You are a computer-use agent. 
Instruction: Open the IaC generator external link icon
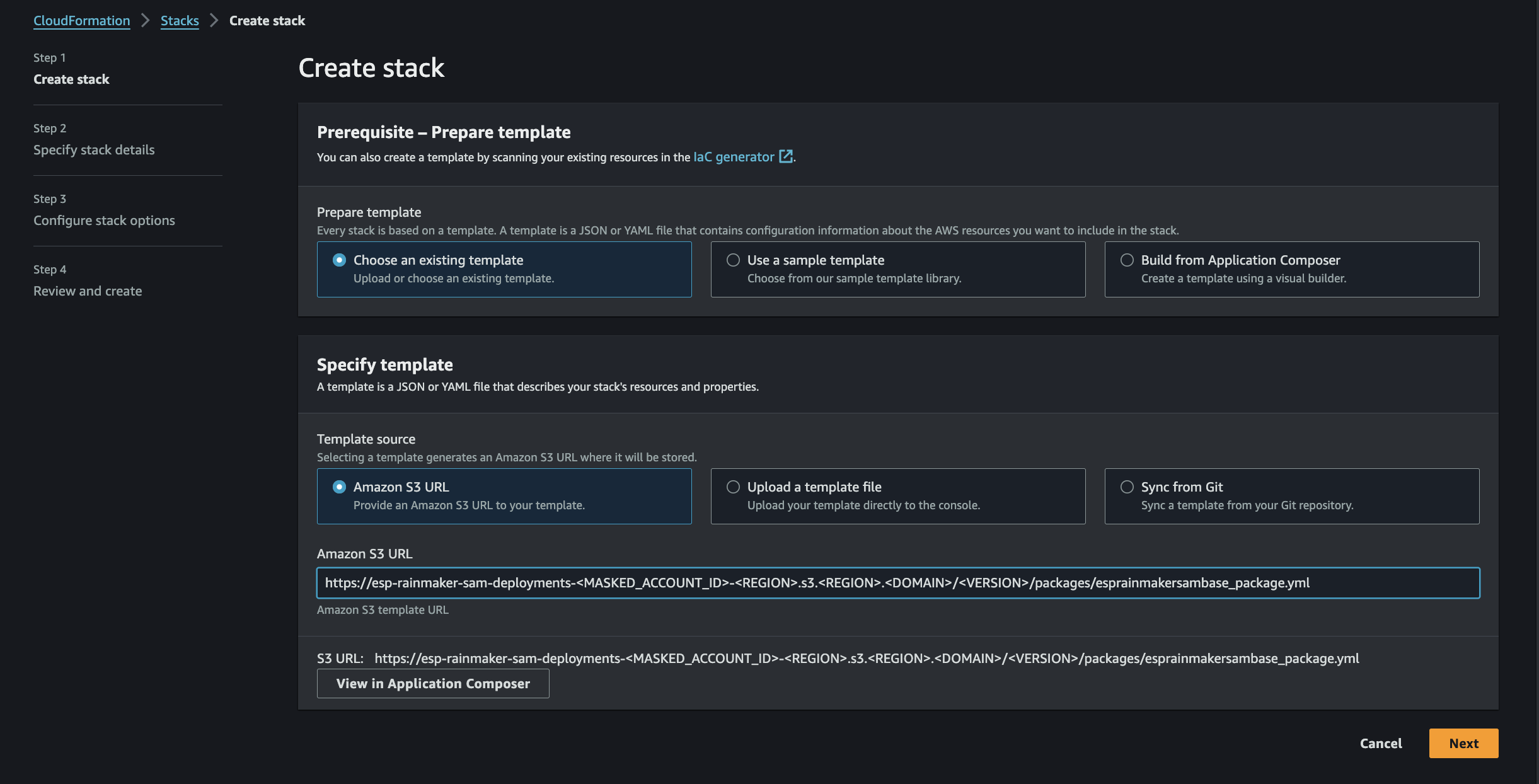(x=785, y=157)
